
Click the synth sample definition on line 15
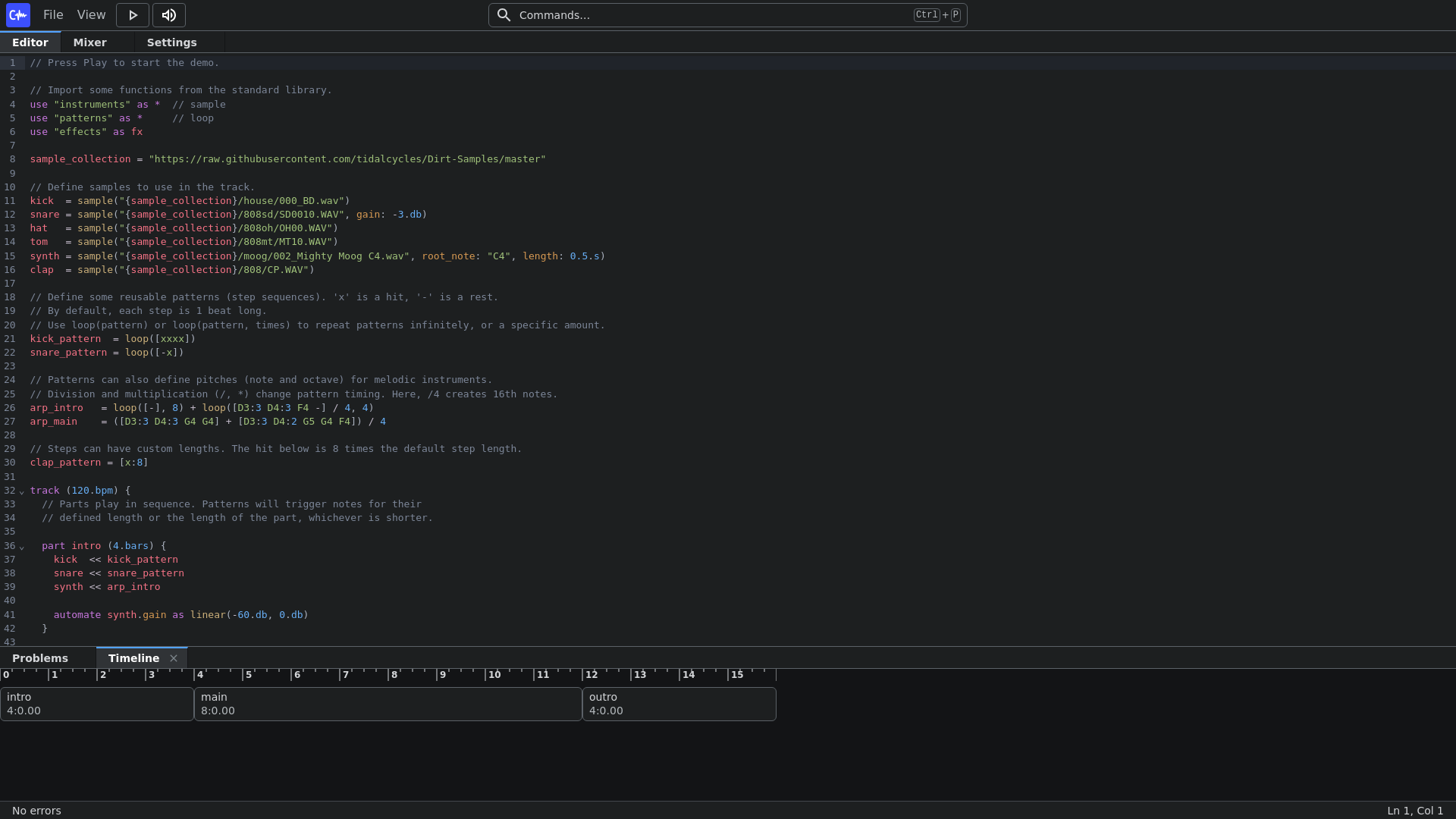click(318, 256)
